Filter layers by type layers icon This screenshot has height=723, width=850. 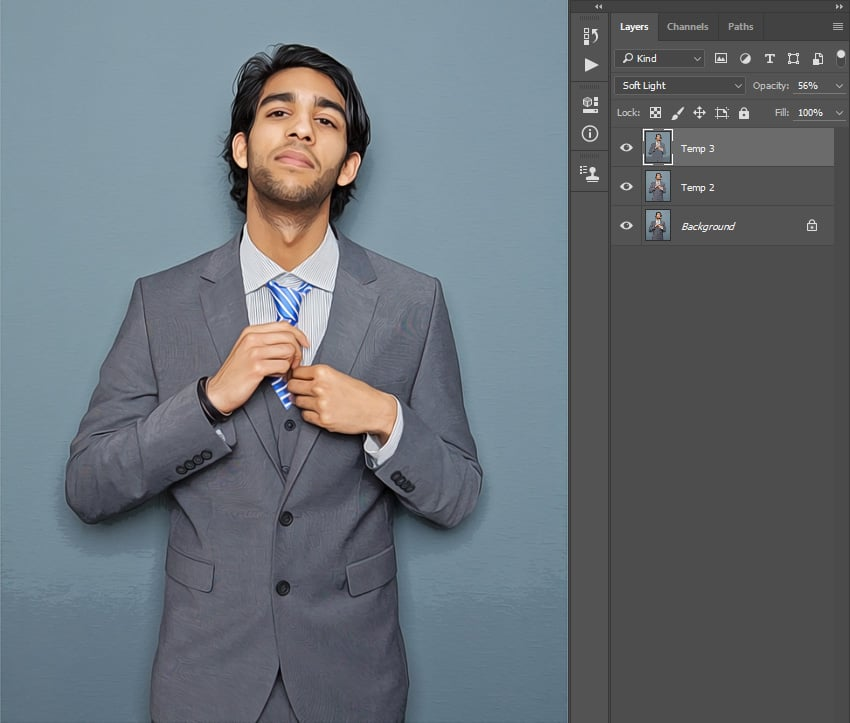point(769,59)
